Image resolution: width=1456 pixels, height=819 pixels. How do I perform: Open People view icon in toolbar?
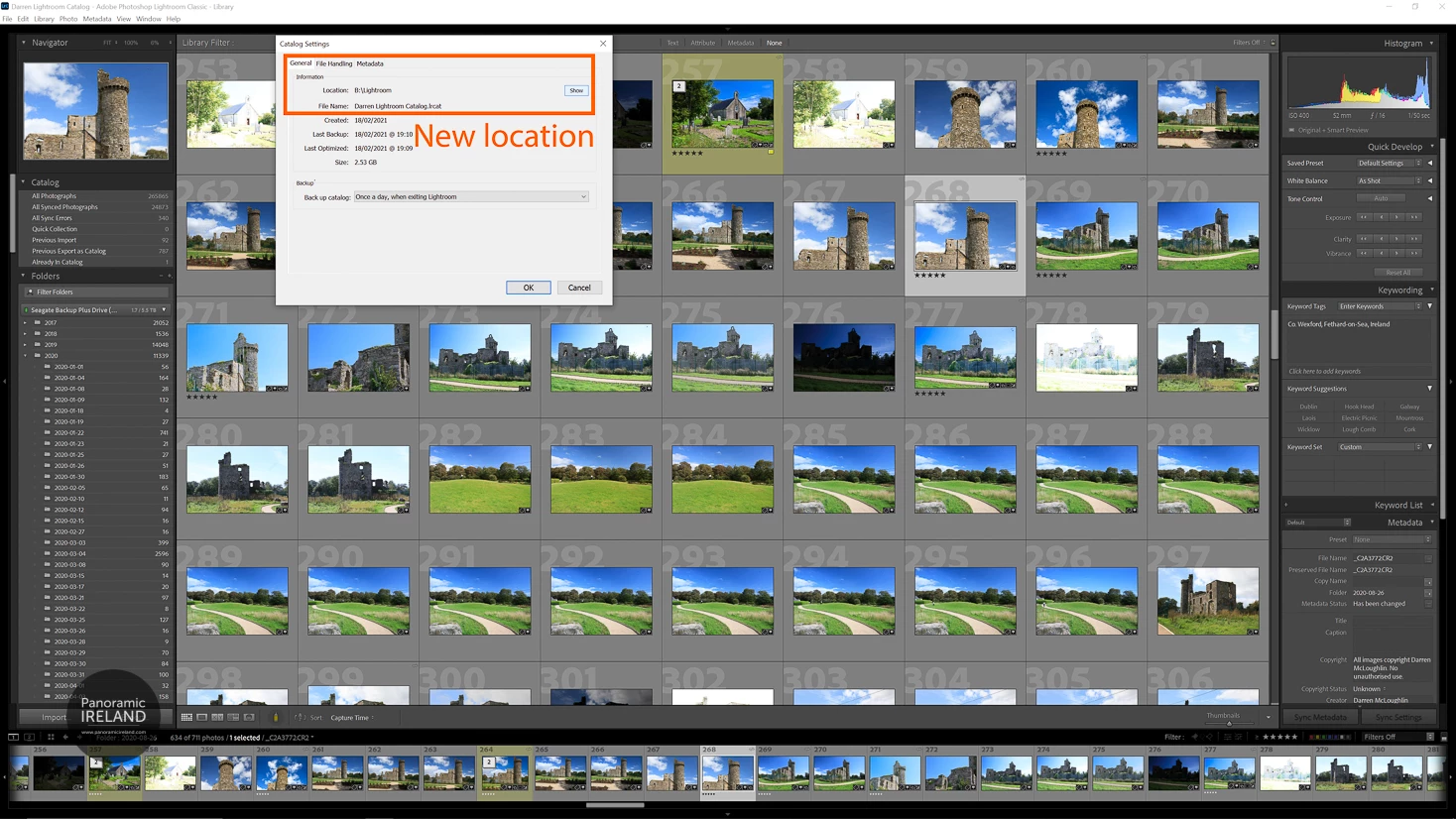point(249,717)
